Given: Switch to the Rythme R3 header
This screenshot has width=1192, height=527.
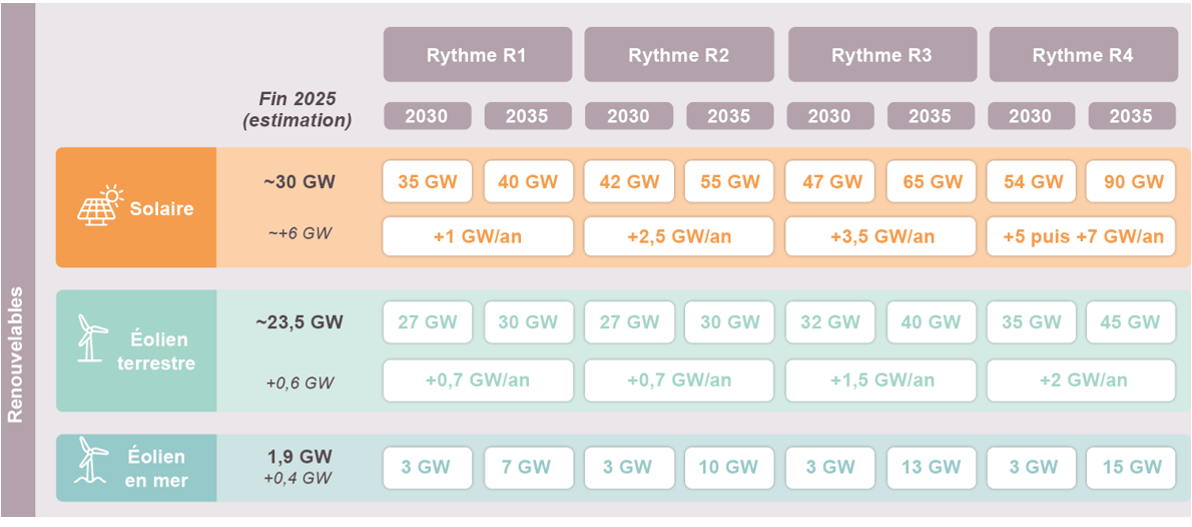Looking at the screenshot, I should click(x=881, y=55).
